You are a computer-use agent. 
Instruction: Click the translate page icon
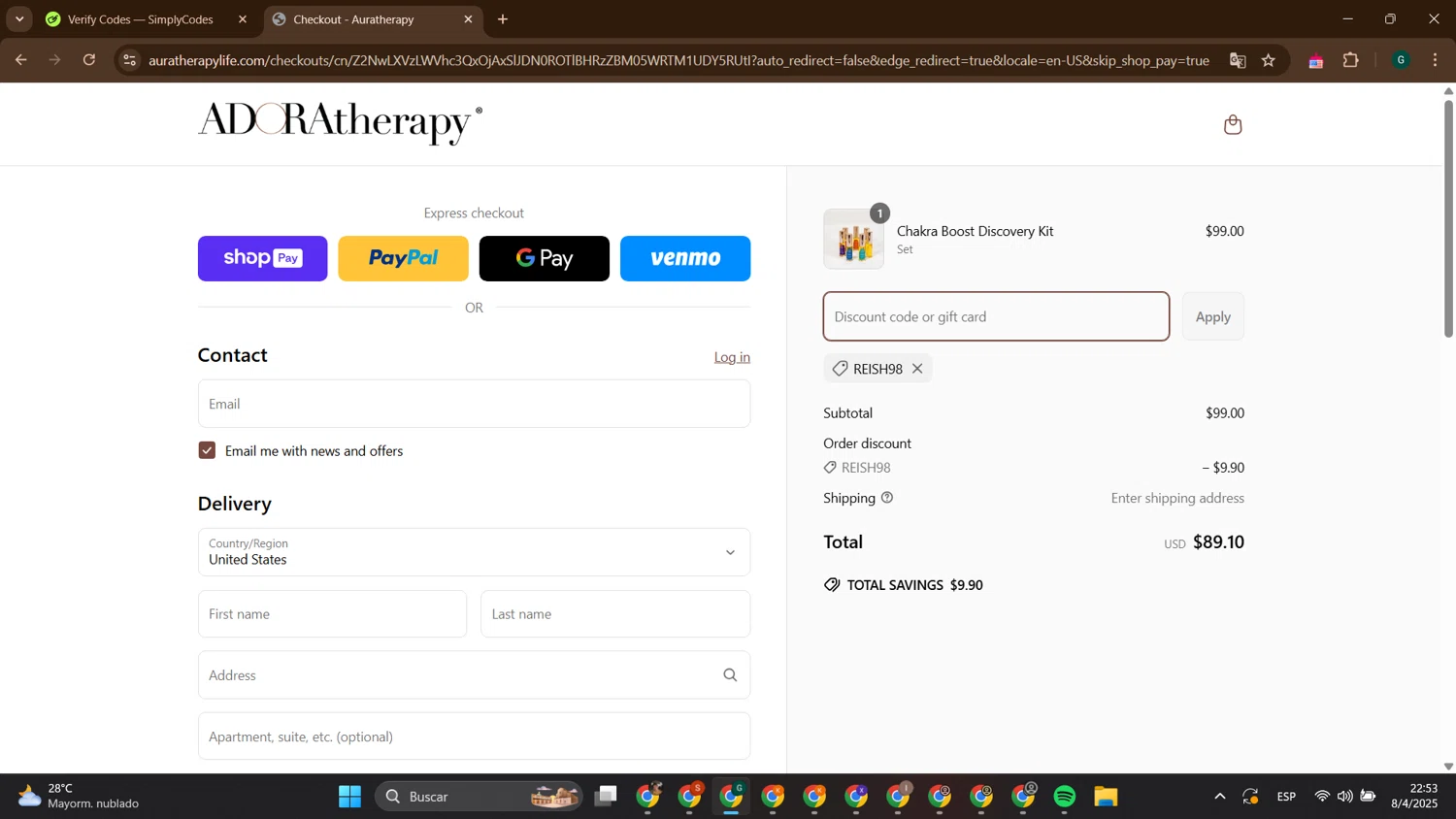1238,60
